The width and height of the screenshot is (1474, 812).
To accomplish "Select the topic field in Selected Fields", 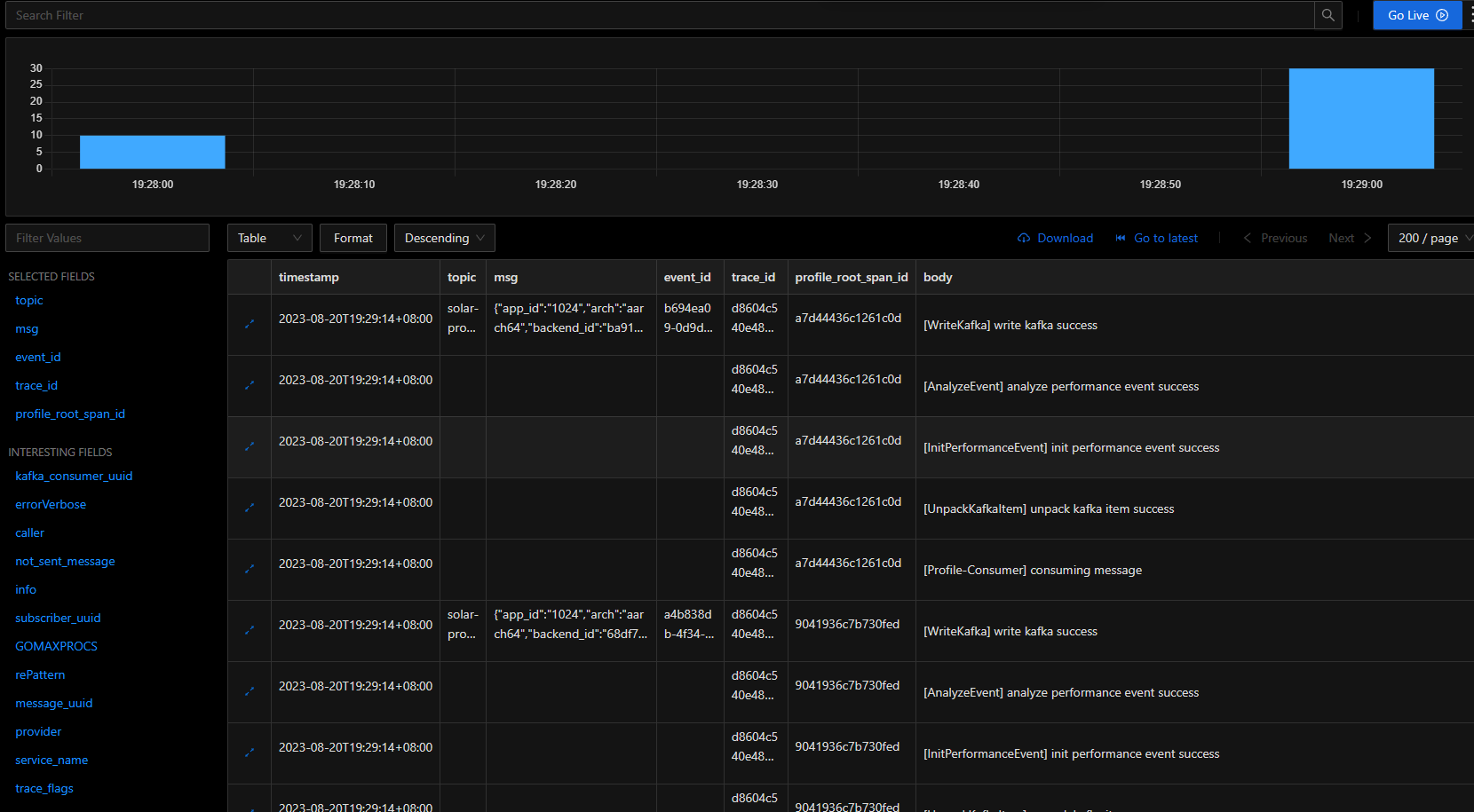I will [x=29, y=300].
